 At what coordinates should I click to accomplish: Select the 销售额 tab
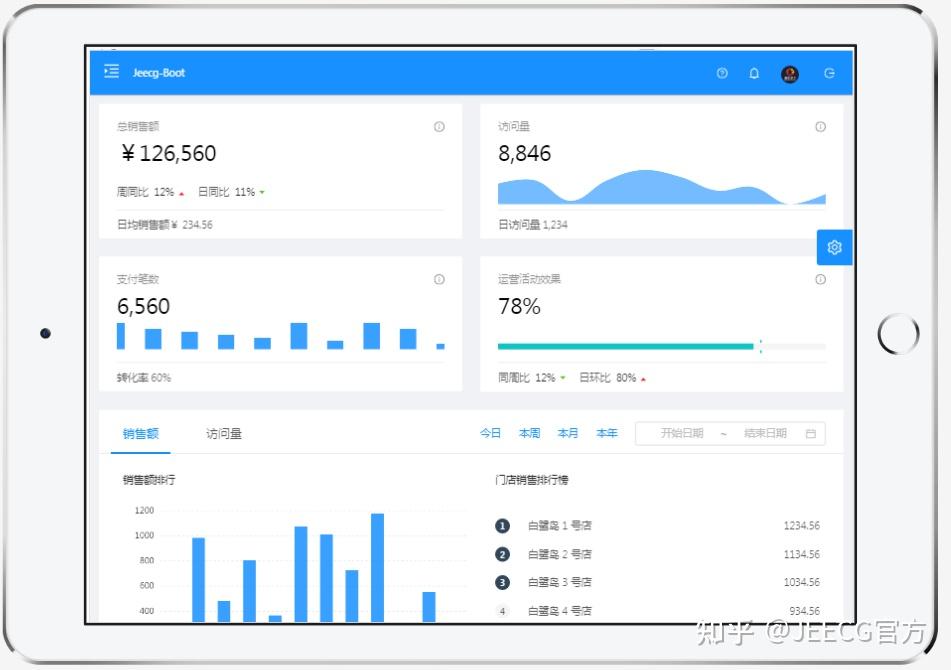[x=140, y=433]
